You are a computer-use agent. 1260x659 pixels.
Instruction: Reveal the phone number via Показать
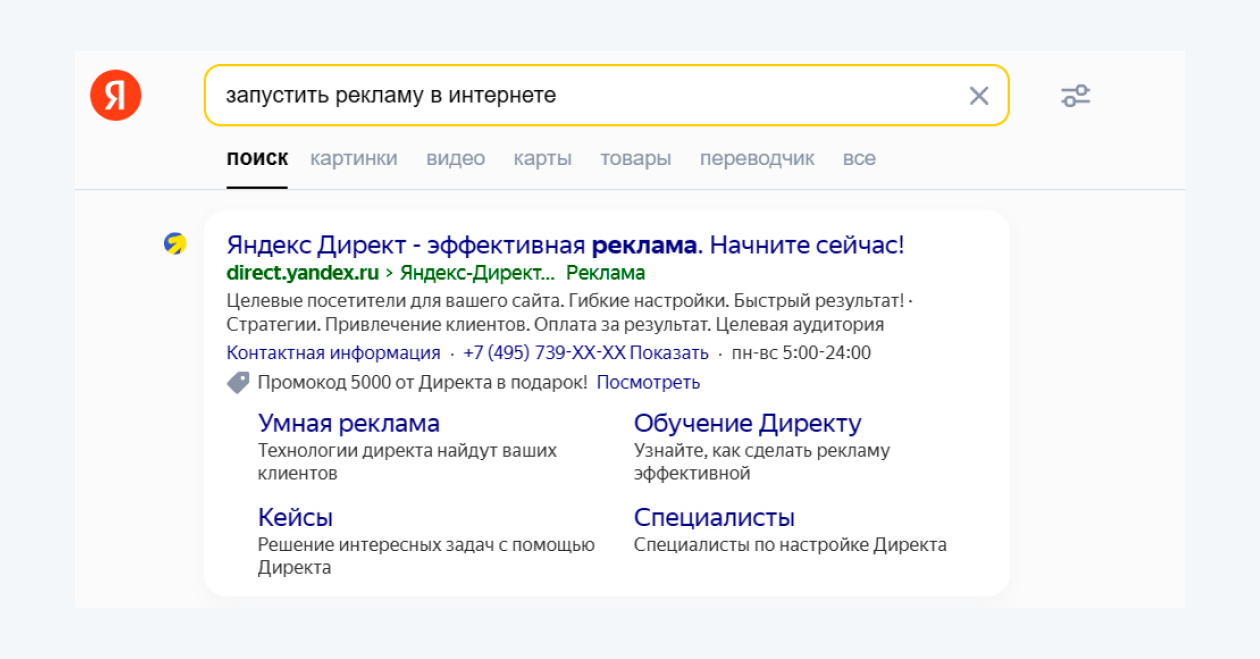pos(669,353)
